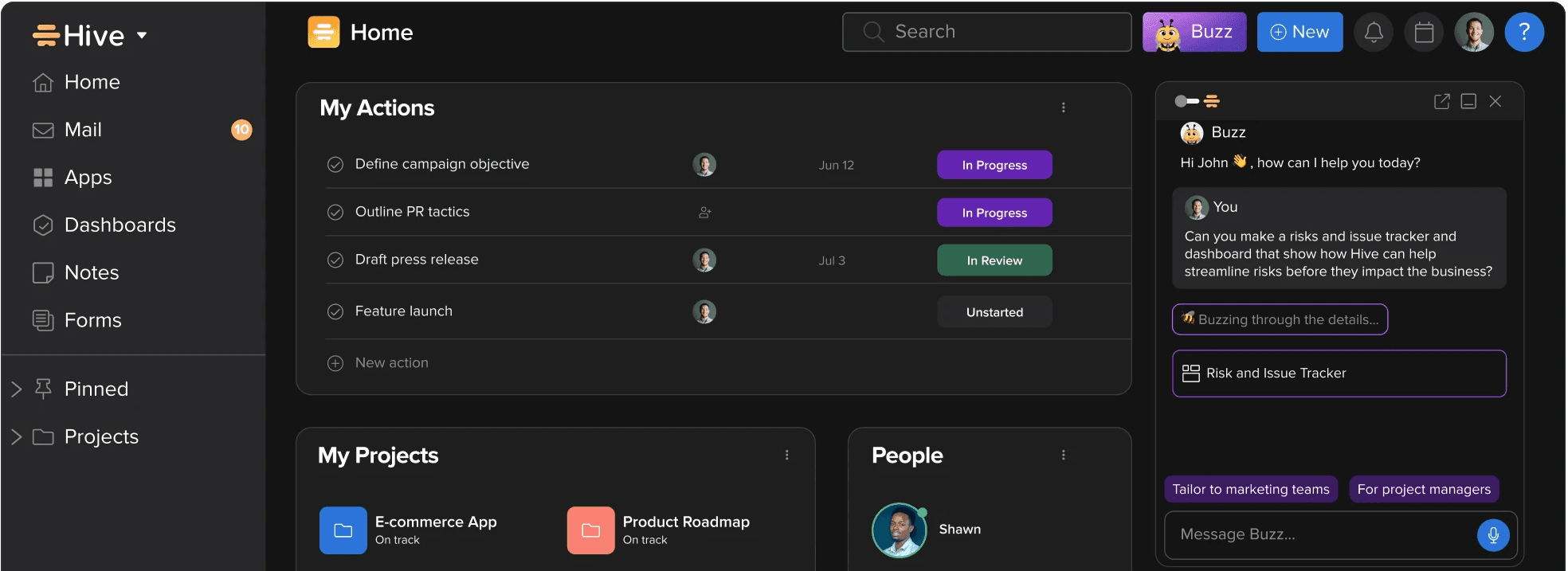Open My Actions options menu
This screenshot has width=1568, height=571.
[x=1063, y=108]
